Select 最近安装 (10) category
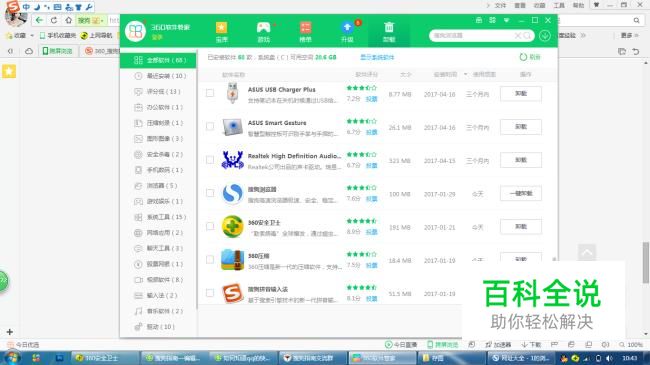Screen dimensions: 650x365 click(x=158, y=76)
